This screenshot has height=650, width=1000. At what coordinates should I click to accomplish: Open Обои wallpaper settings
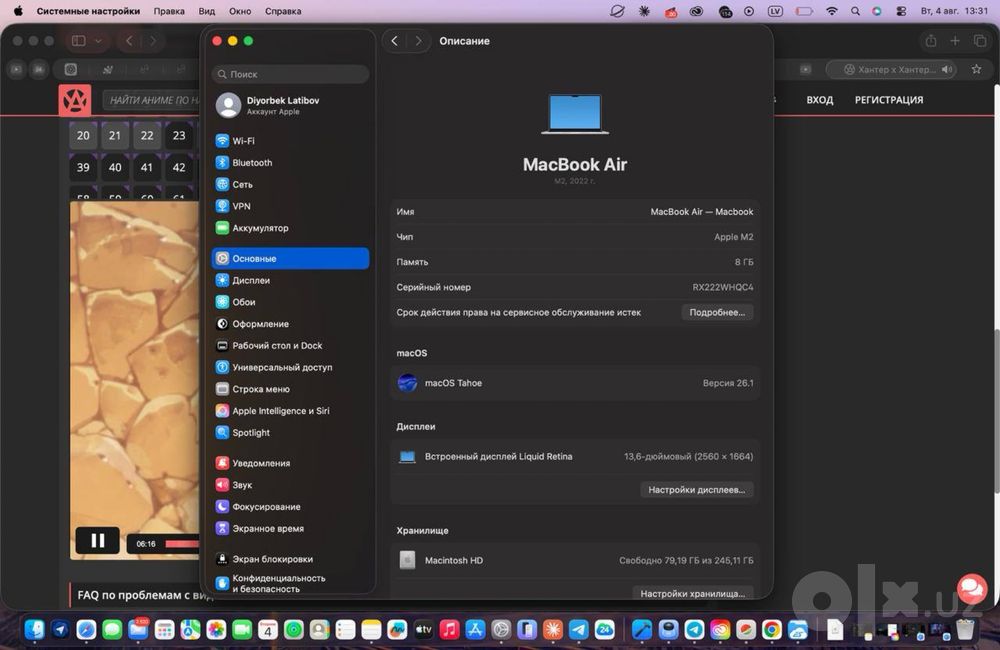[290, 302]
